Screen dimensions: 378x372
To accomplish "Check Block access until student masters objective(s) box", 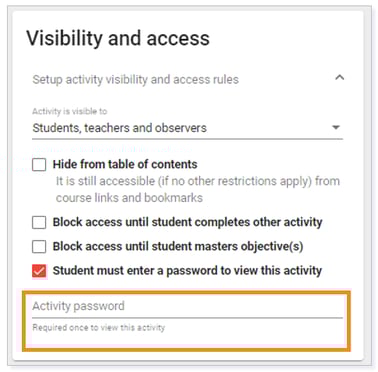I will (x=39, y=247).
